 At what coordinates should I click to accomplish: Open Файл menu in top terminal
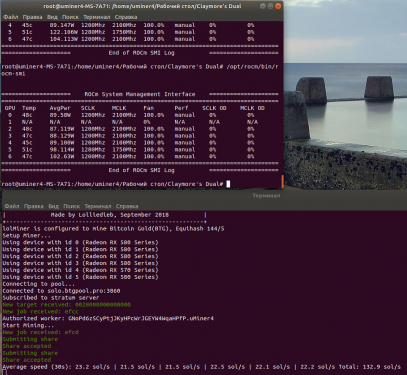coord(11,17)
